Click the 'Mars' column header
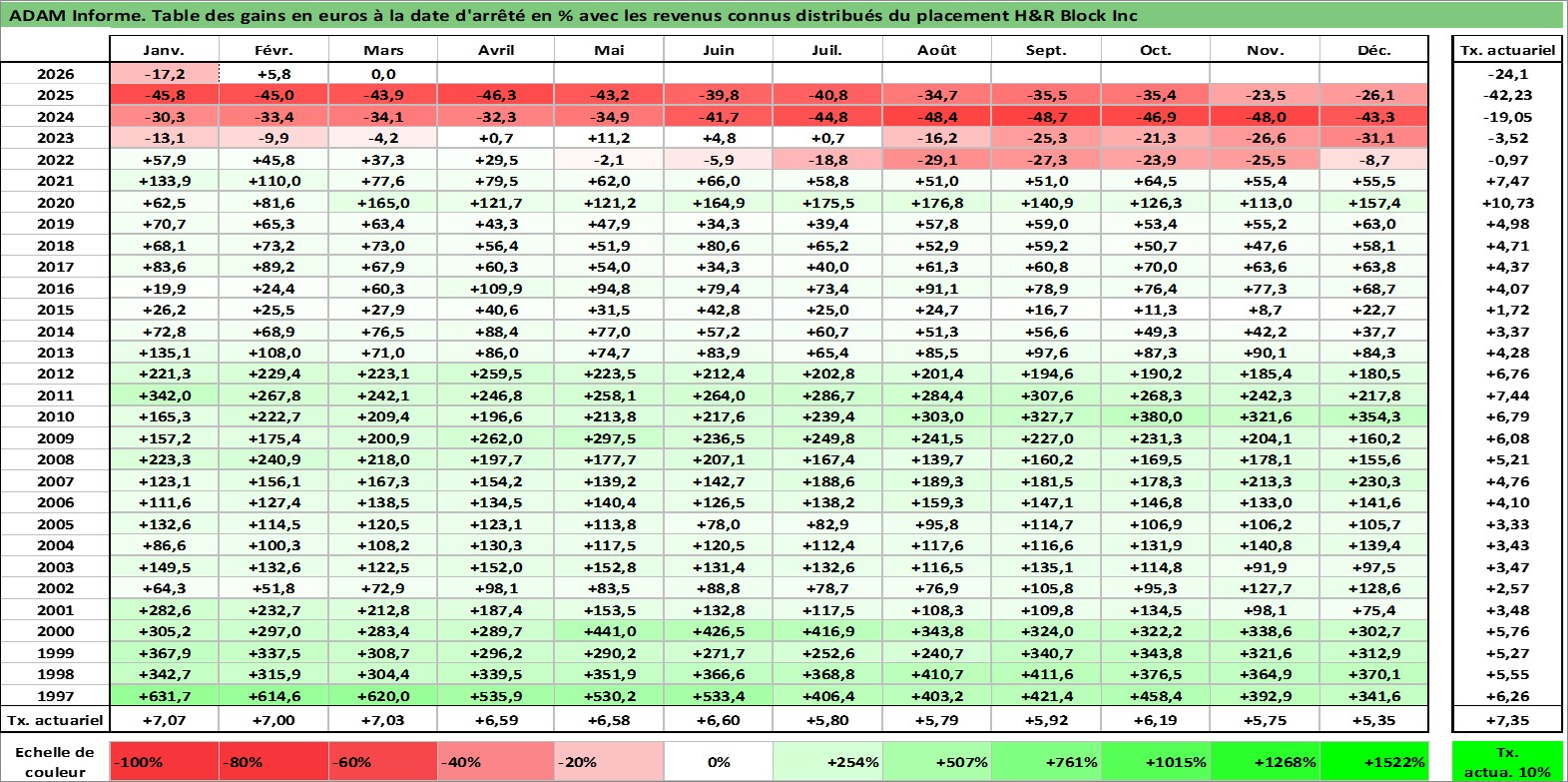This screenshot has height=782, width=1568. click(383, 50)
